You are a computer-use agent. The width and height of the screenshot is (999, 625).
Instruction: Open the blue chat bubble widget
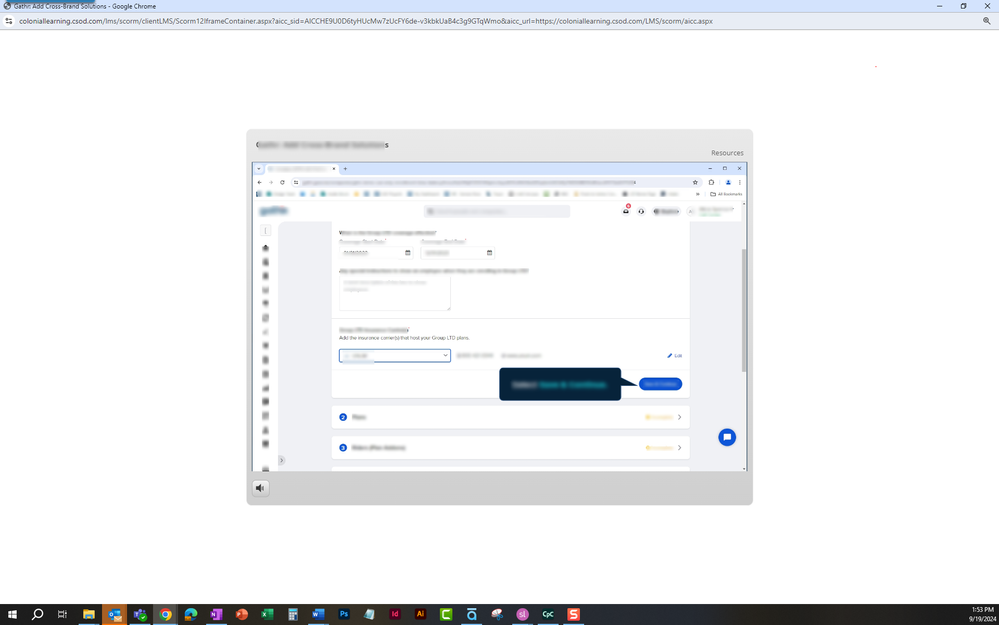pos(727,437)
